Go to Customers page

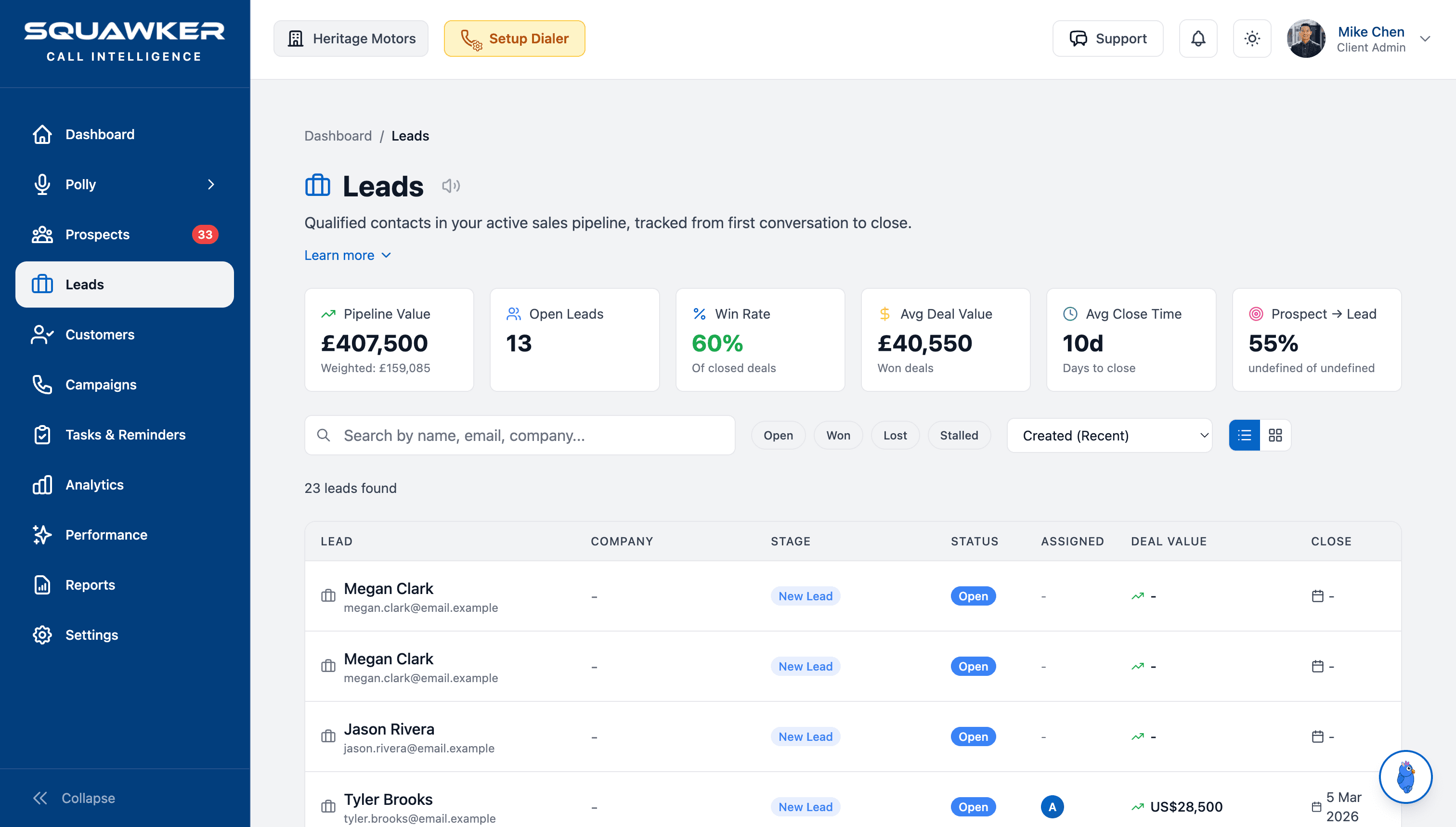[x=124, y=335]
